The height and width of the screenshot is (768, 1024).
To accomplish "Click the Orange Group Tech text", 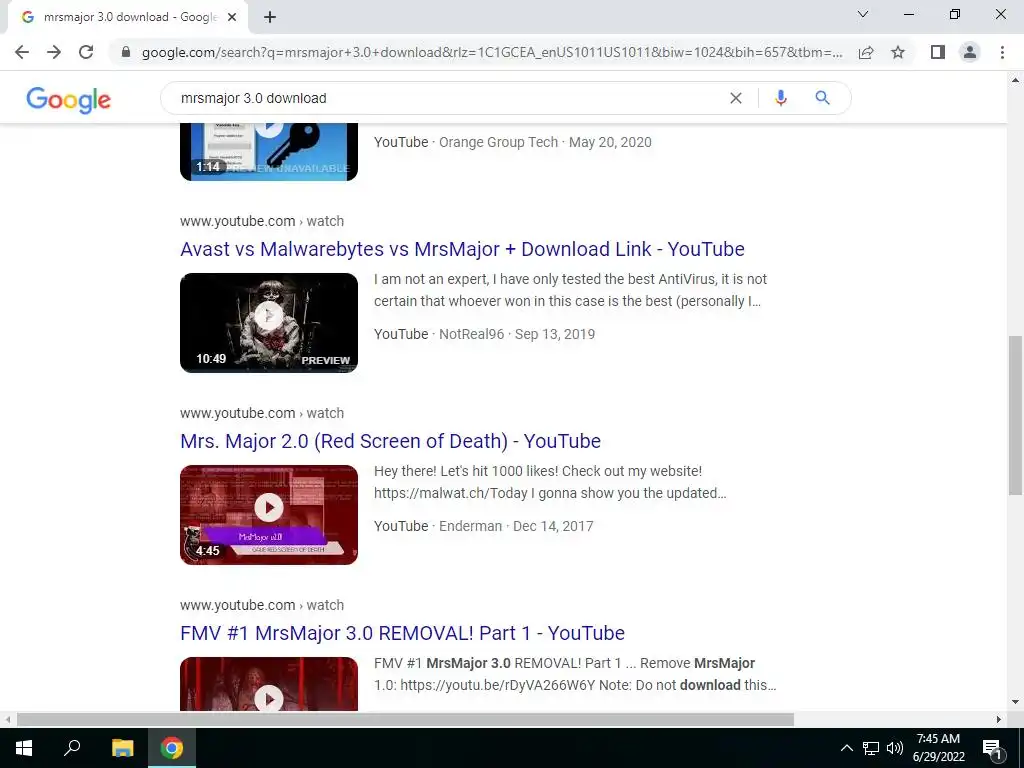I will pyautogui.click(x=498, y=142).
